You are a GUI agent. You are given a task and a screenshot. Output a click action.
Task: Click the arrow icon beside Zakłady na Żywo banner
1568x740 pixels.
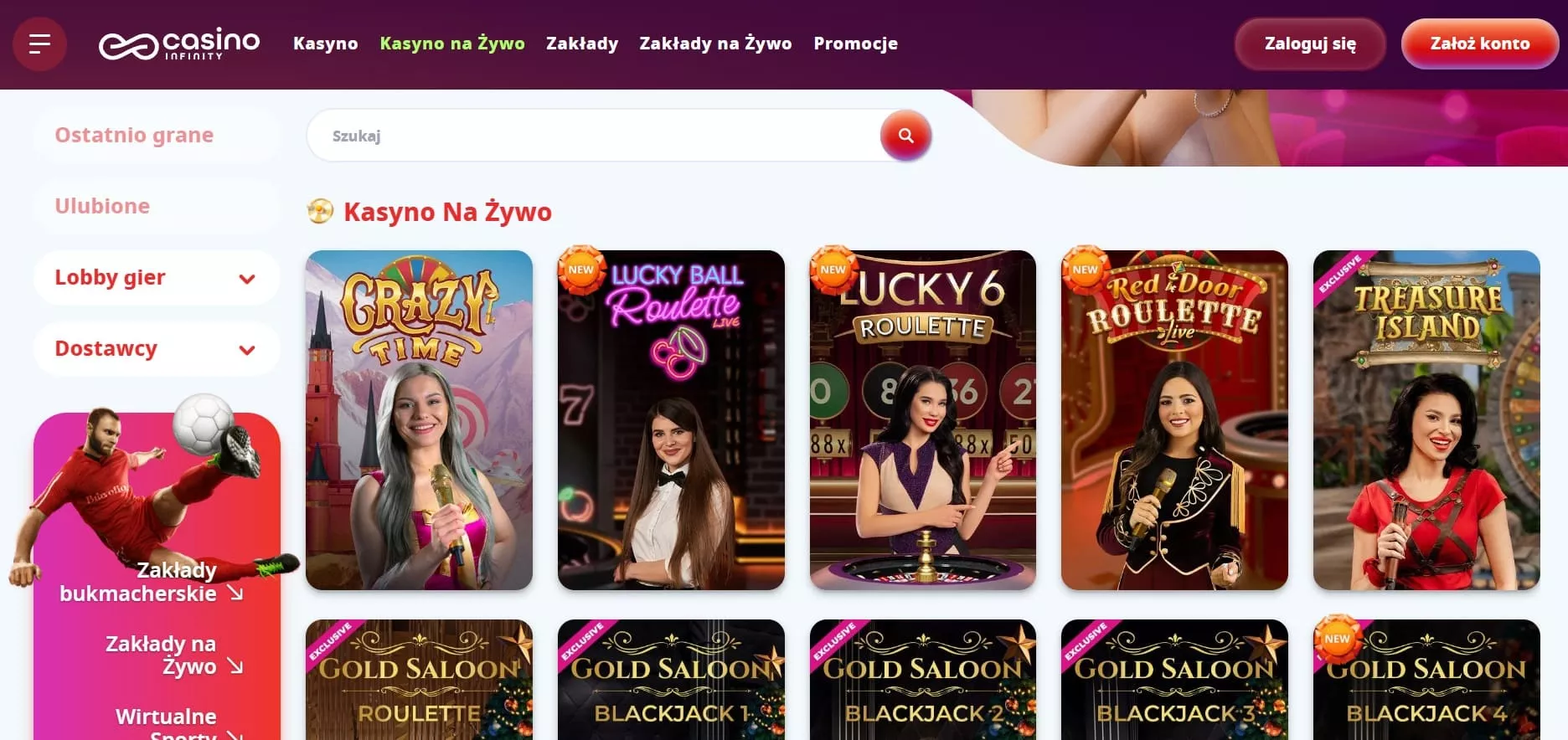[235, 666]
